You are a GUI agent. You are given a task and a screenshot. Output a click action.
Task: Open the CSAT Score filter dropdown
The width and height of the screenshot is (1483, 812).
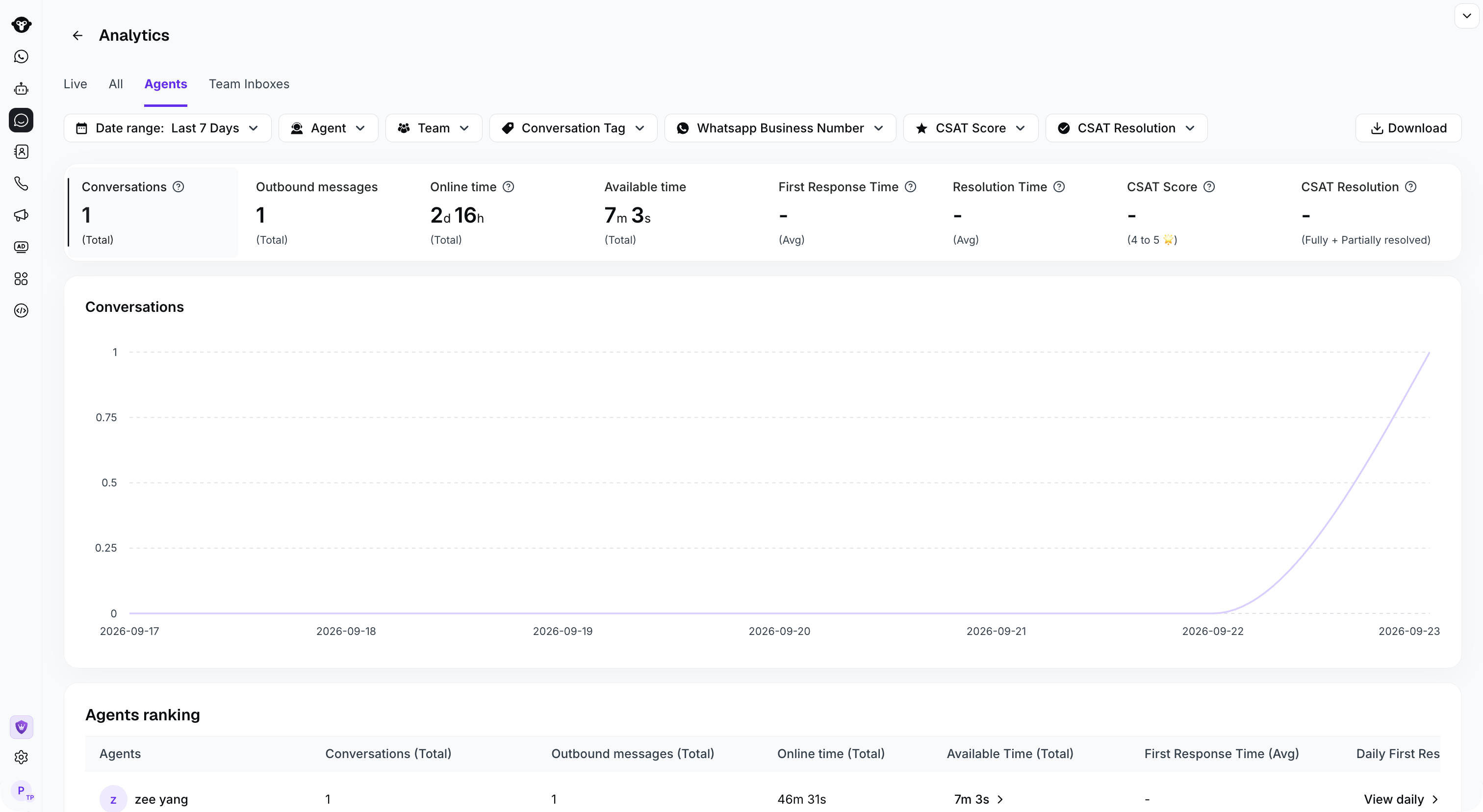pyautogui.click(x=971, y=128)
